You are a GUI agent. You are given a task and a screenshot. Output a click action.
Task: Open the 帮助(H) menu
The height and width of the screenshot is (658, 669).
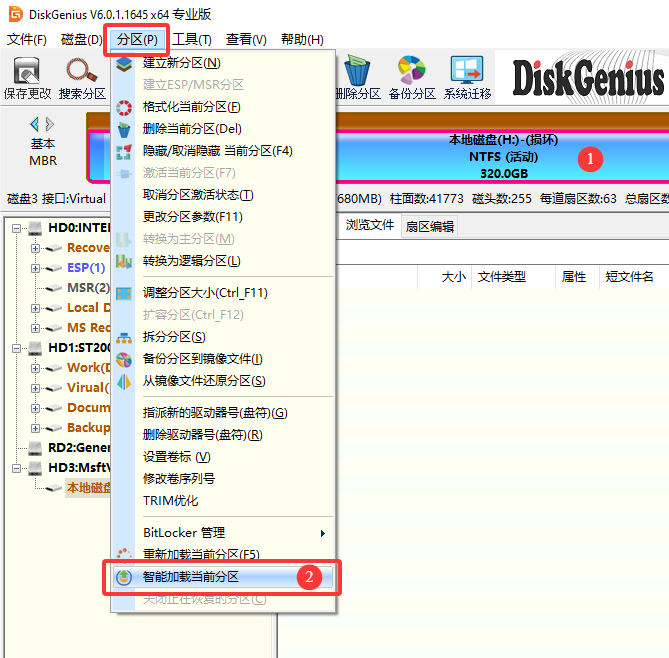click(302, 40)
